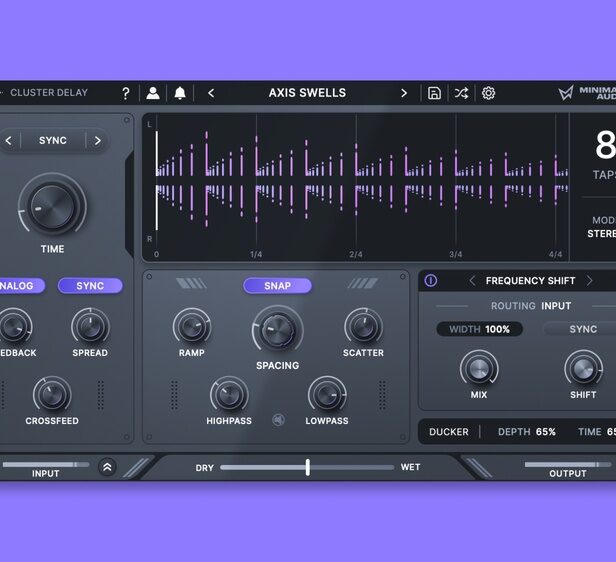The width and height of the screenshot is (616, 562).
Task: Click the CROSSFEED knob
Action: tap(52, 395)
